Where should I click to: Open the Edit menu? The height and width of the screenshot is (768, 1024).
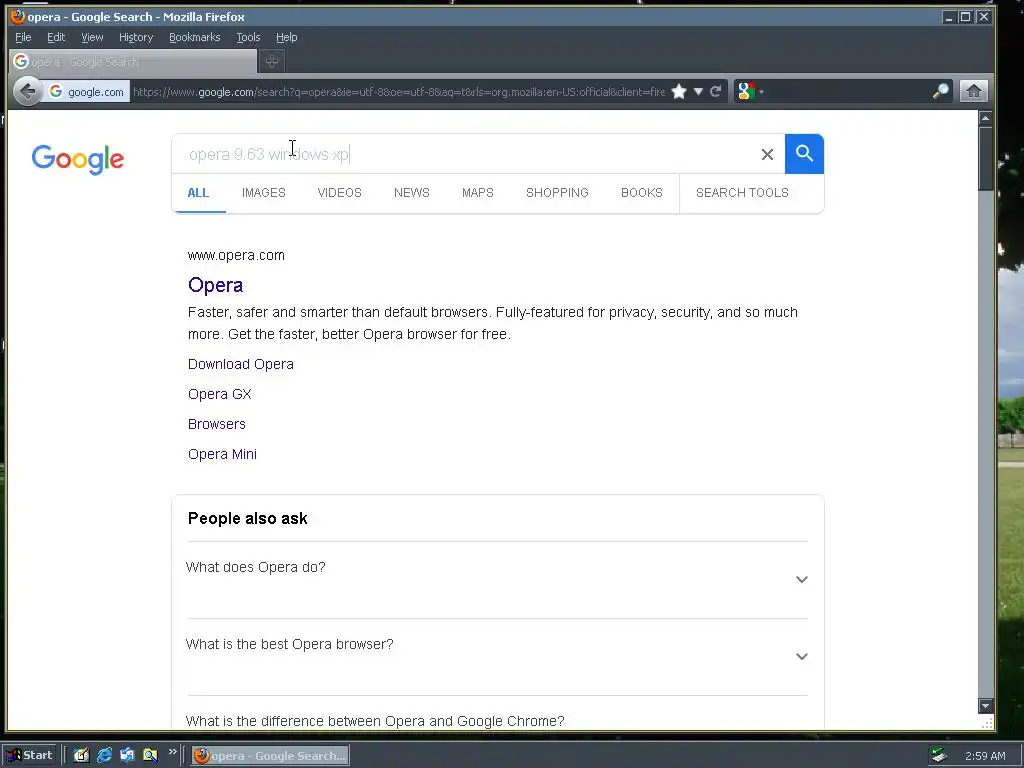pos(56,37)
